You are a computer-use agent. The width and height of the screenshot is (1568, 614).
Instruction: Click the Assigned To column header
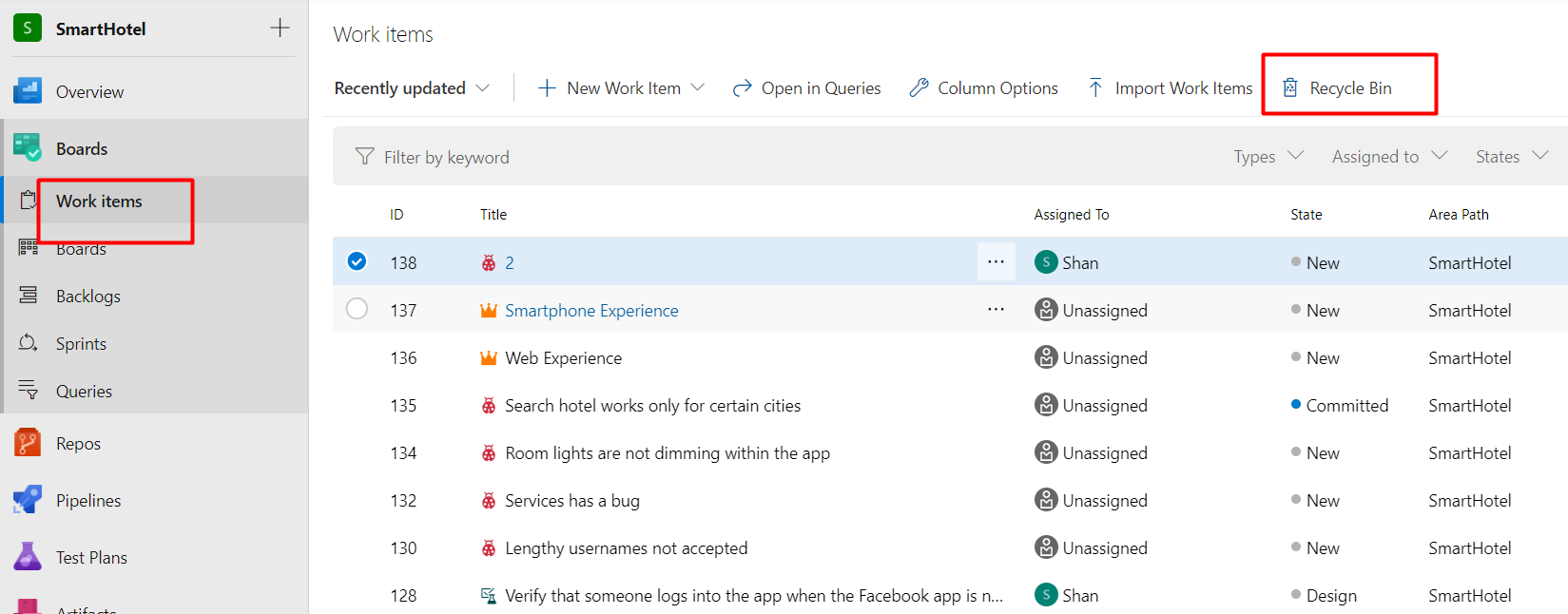pos(1072,215)
